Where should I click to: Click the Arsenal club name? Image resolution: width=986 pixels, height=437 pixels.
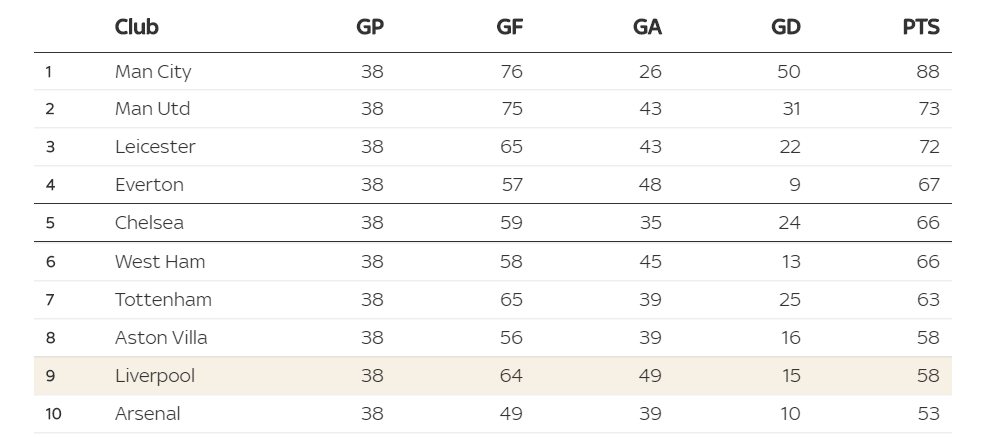[x=148, y=414]
